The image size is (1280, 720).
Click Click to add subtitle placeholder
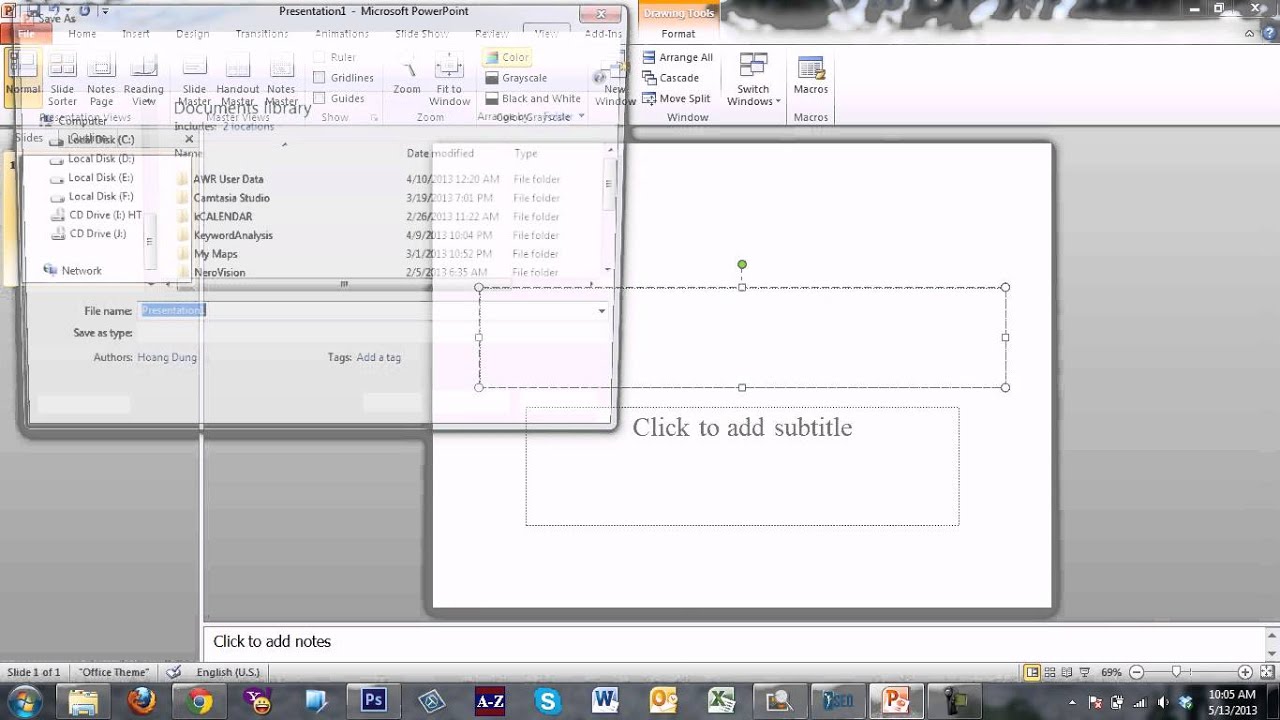click(x=742, y=466)
